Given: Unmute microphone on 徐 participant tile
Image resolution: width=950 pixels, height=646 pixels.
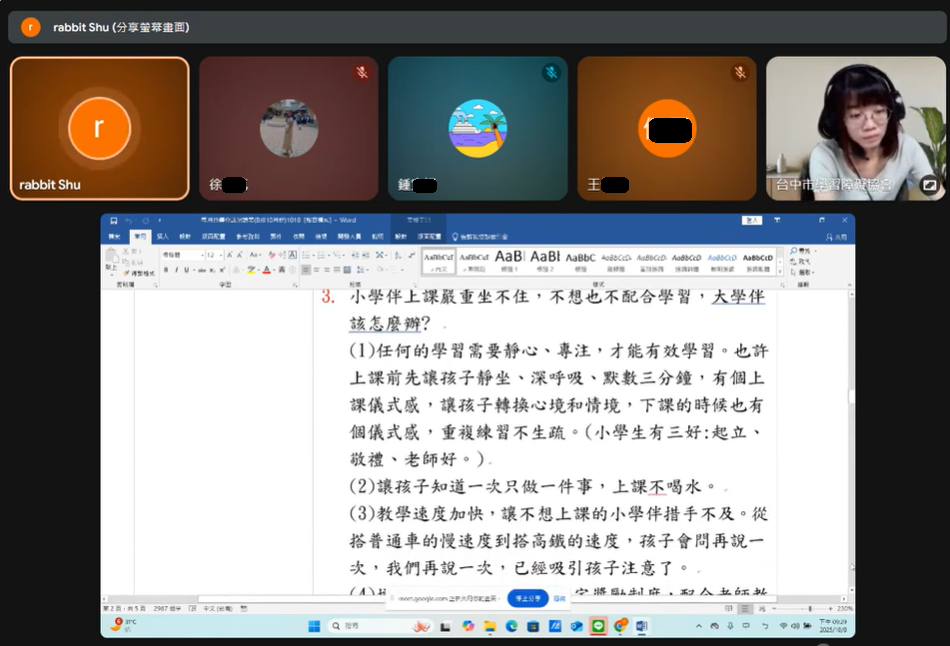Looking at the screenshot, I should (362, 73).
